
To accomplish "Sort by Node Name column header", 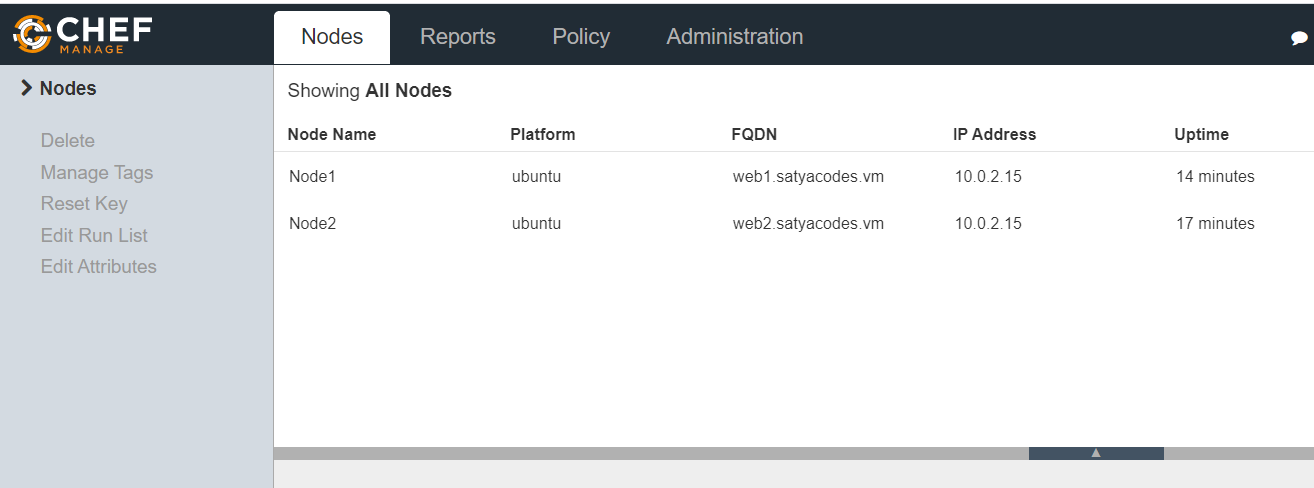I will coord(331,134).
